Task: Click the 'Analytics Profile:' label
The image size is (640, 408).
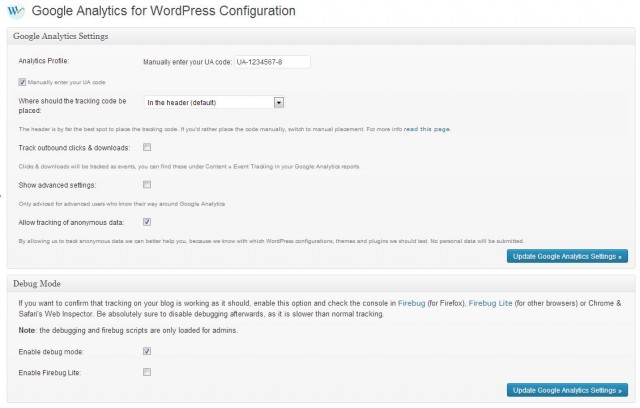Action: (44, 61)
